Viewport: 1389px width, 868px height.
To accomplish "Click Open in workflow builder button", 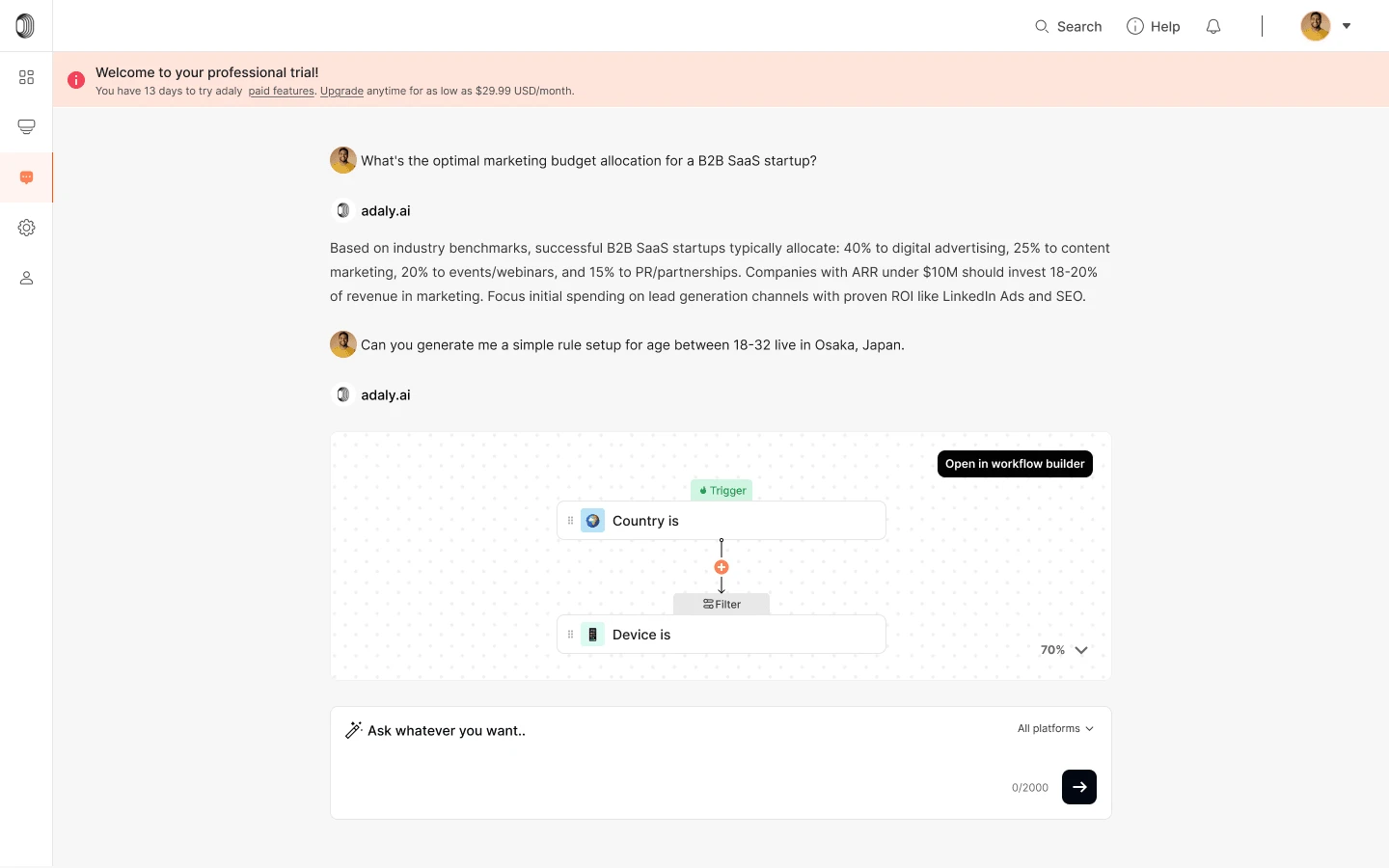I will [x=1015, y=464].
